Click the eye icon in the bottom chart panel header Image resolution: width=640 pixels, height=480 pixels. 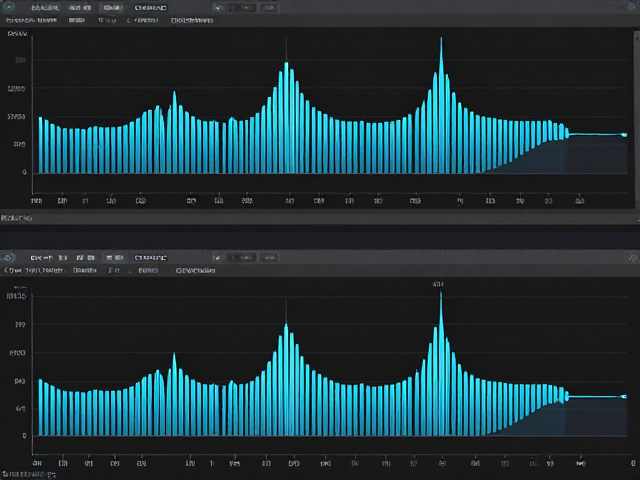click(7, 258)
